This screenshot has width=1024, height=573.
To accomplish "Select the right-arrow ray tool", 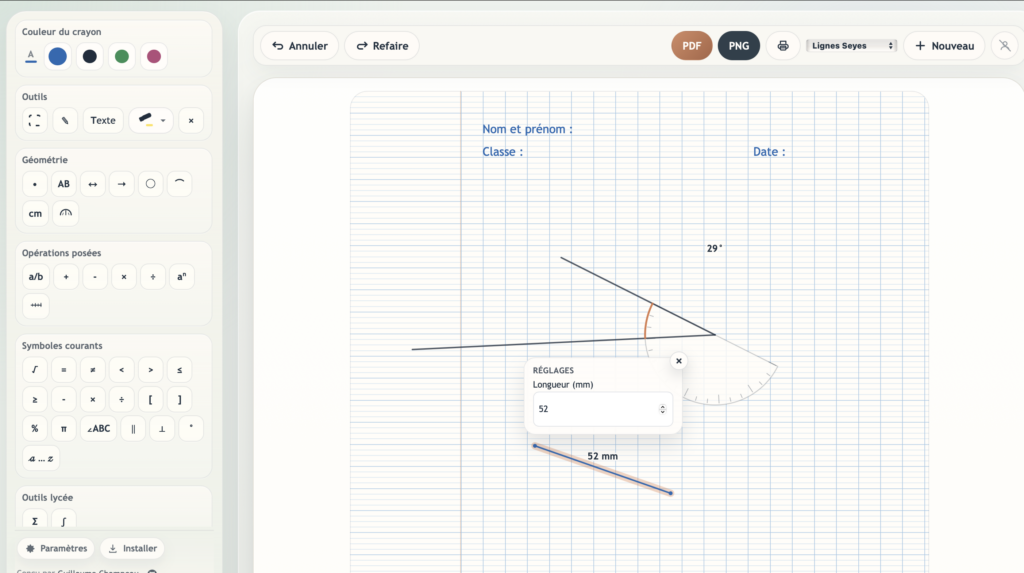I will (x=121, y=184).
